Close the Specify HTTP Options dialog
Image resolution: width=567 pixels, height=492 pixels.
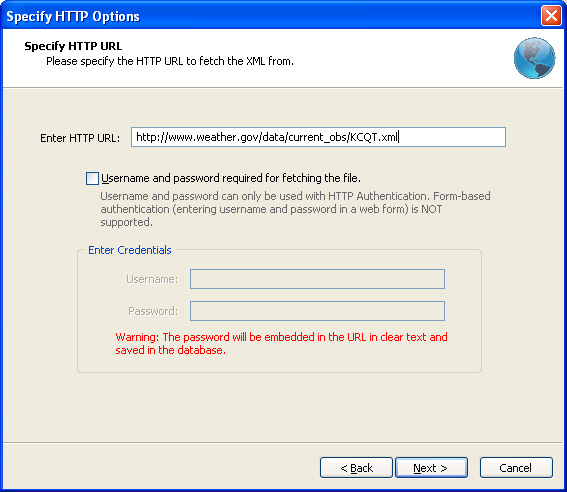(x=551, y=16)
